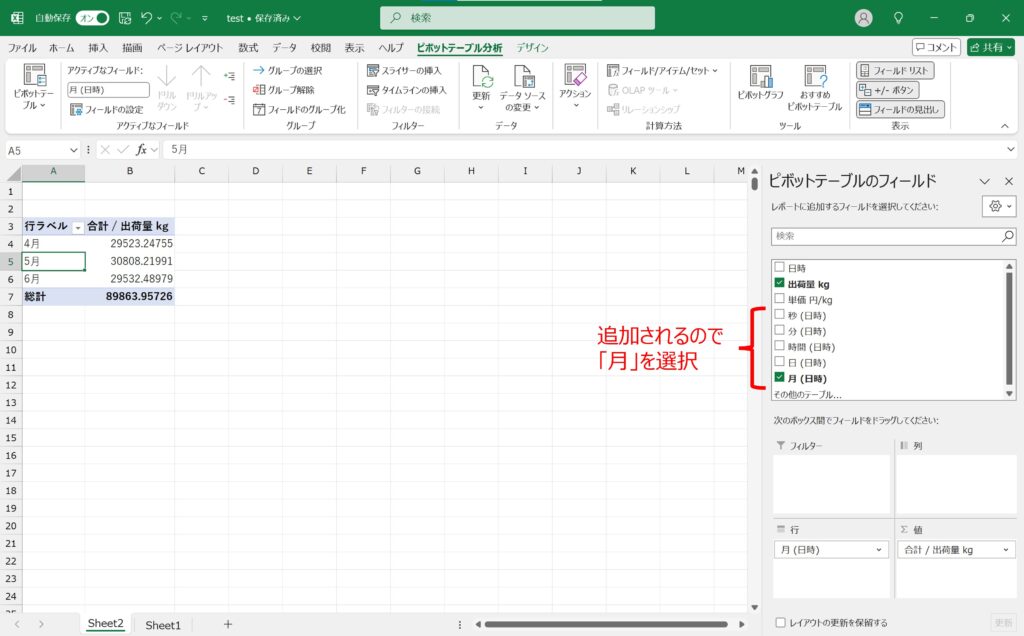Switch to the デザイン ribbon tab

click(532, 47)
